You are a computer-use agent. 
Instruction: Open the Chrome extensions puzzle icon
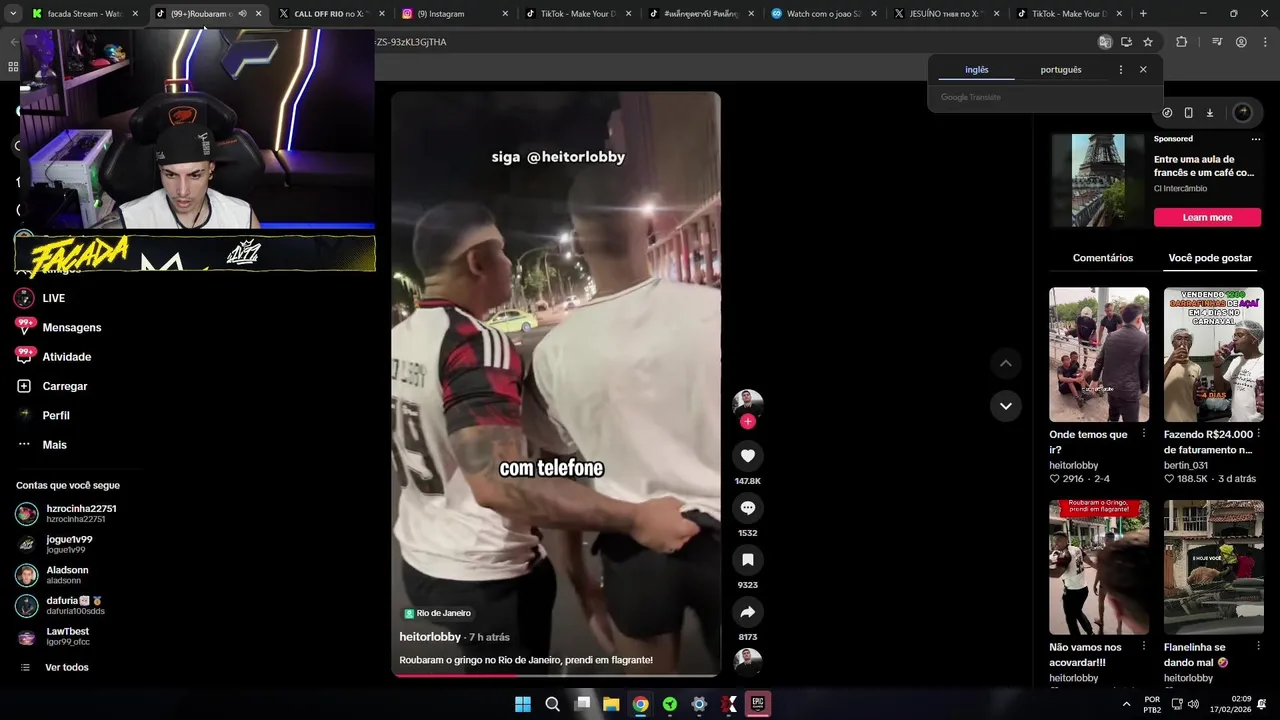tap(1181, 42)
